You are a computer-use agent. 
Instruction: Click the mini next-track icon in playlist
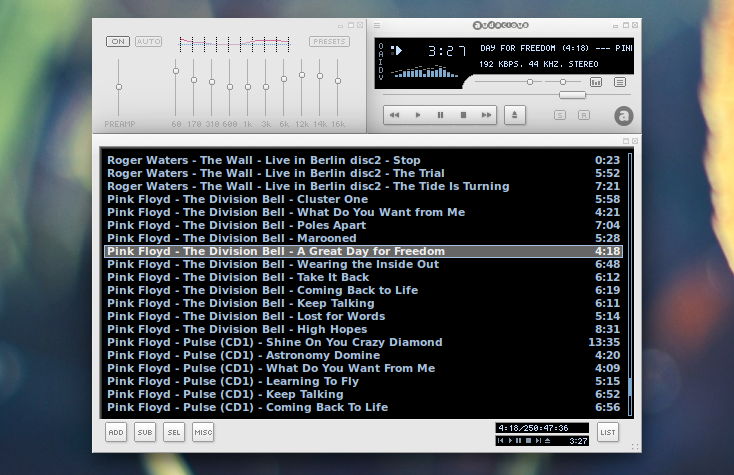[538, 440]
